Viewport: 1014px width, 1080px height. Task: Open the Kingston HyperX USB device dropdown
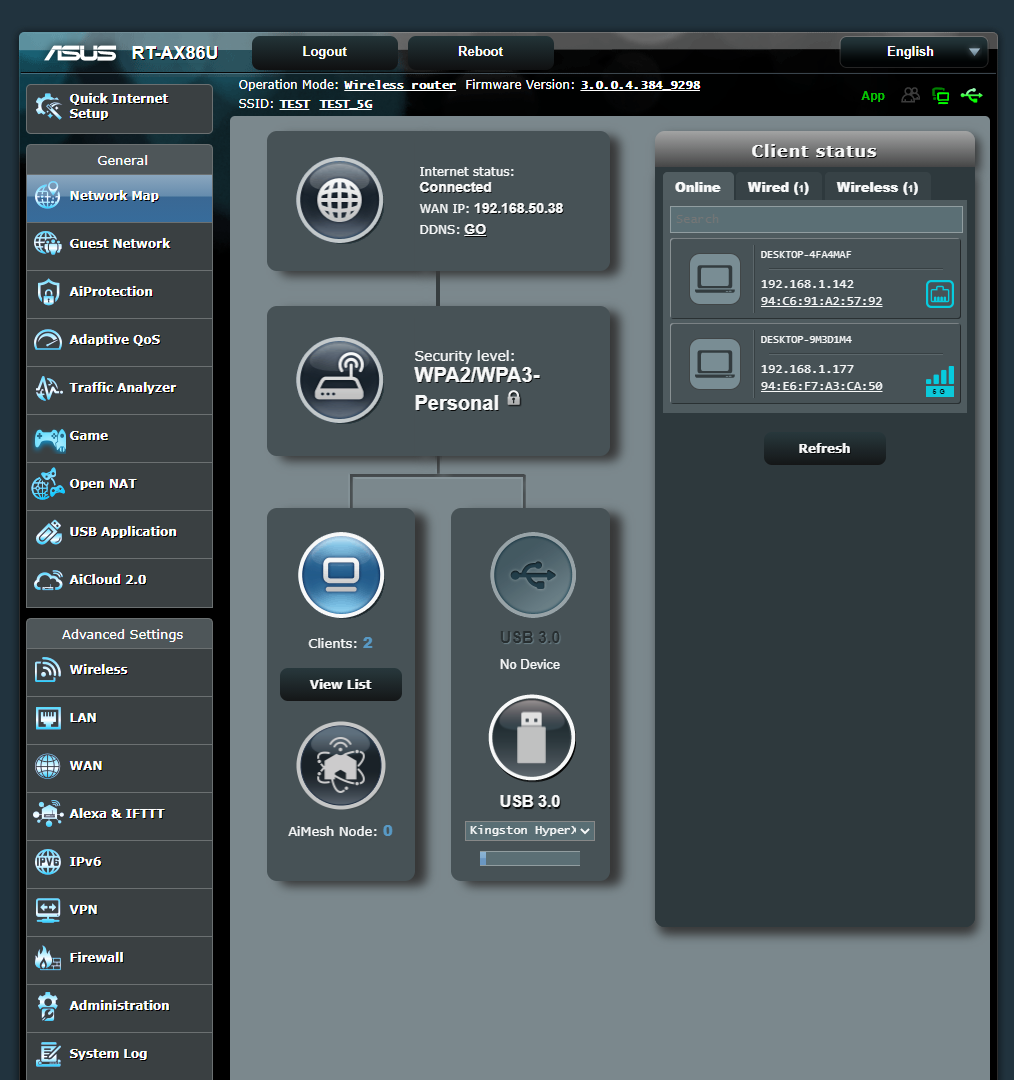click(529, 831)
